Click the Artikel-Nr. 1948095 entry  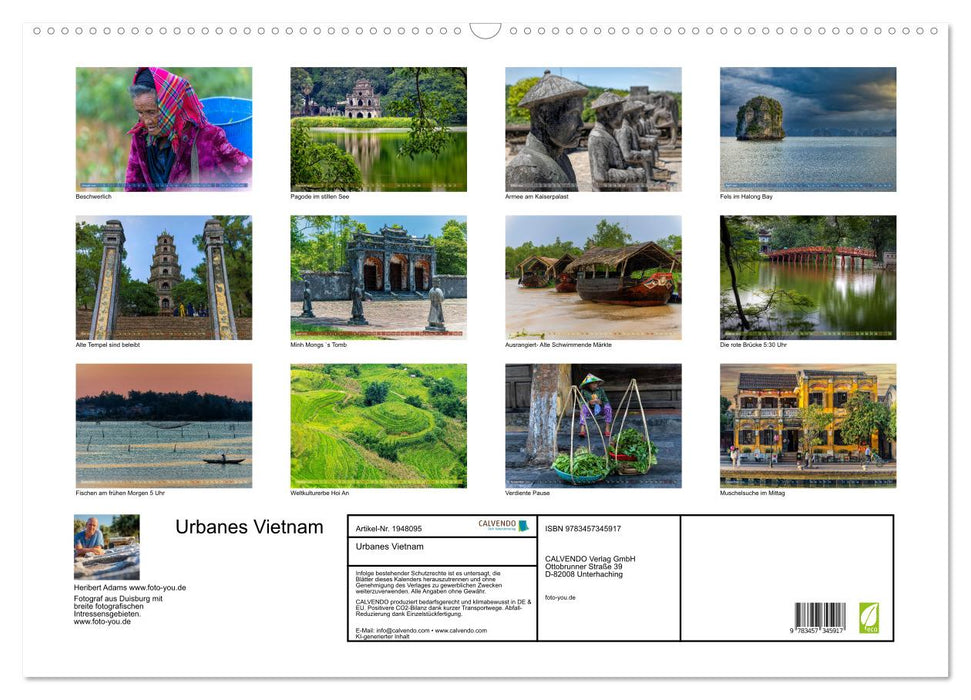tap(388, 527)
